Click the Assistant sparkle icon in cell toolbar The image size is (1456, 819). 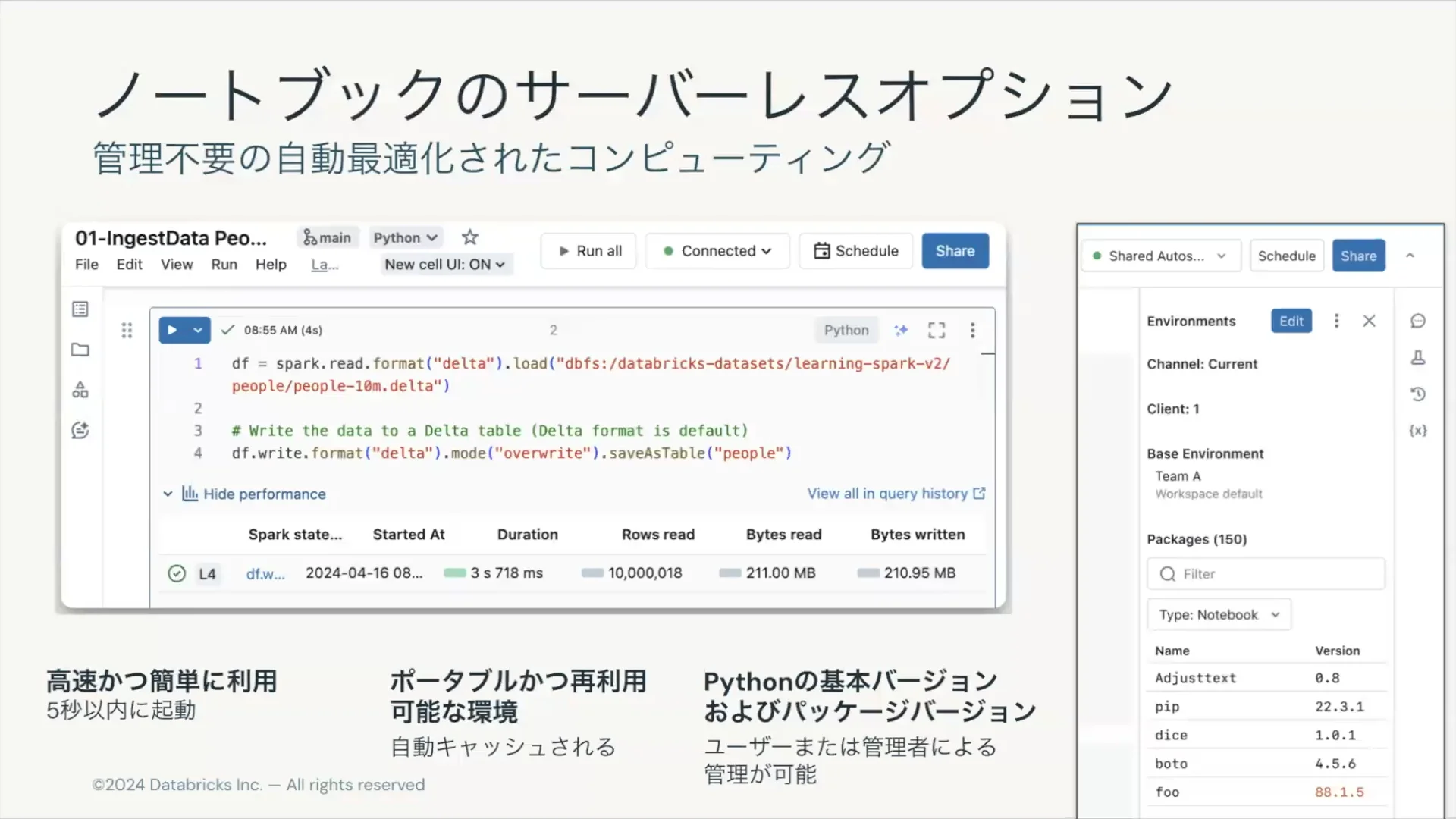901,330
